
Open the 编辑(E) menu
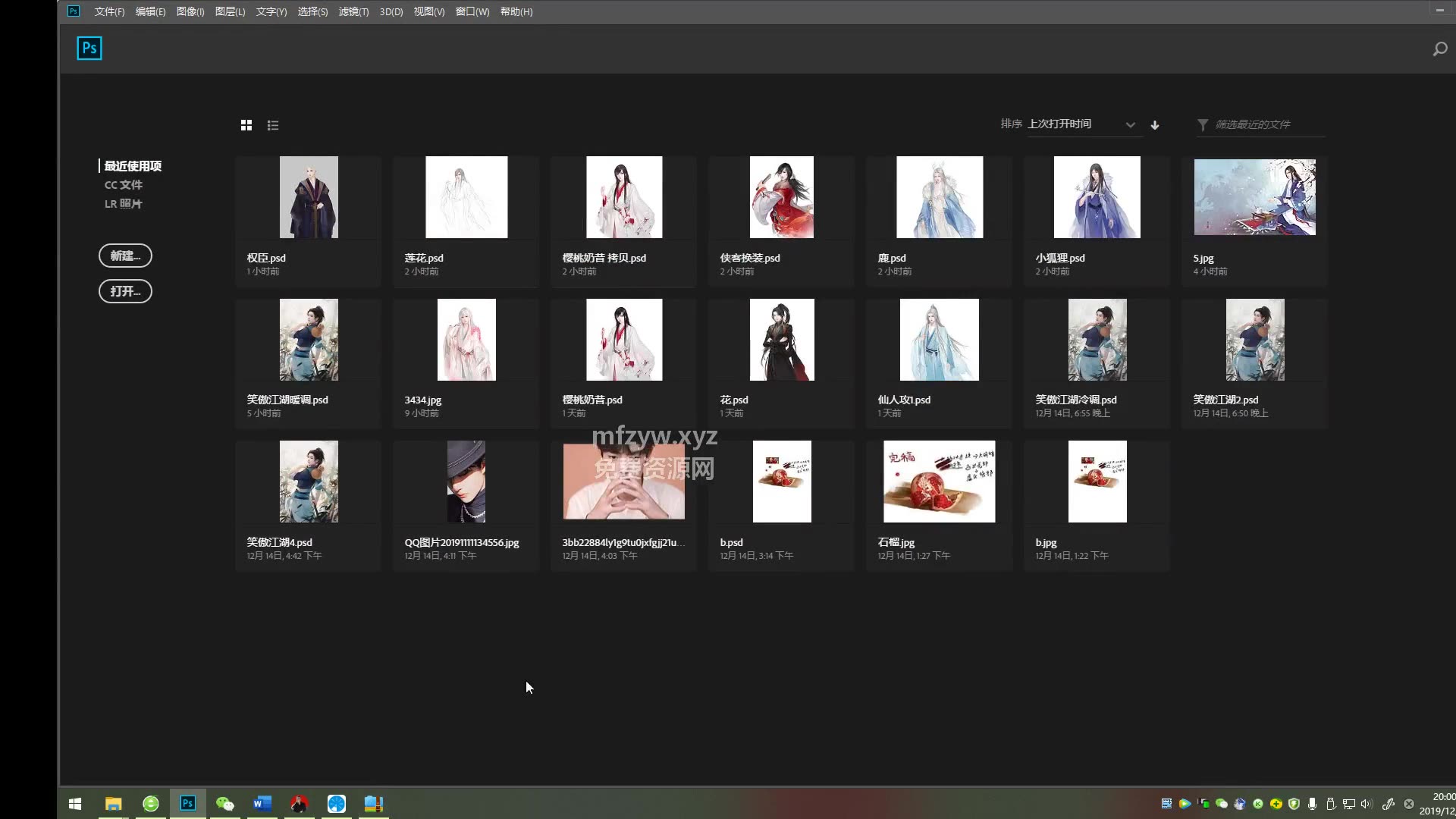[x=150, y=11]
